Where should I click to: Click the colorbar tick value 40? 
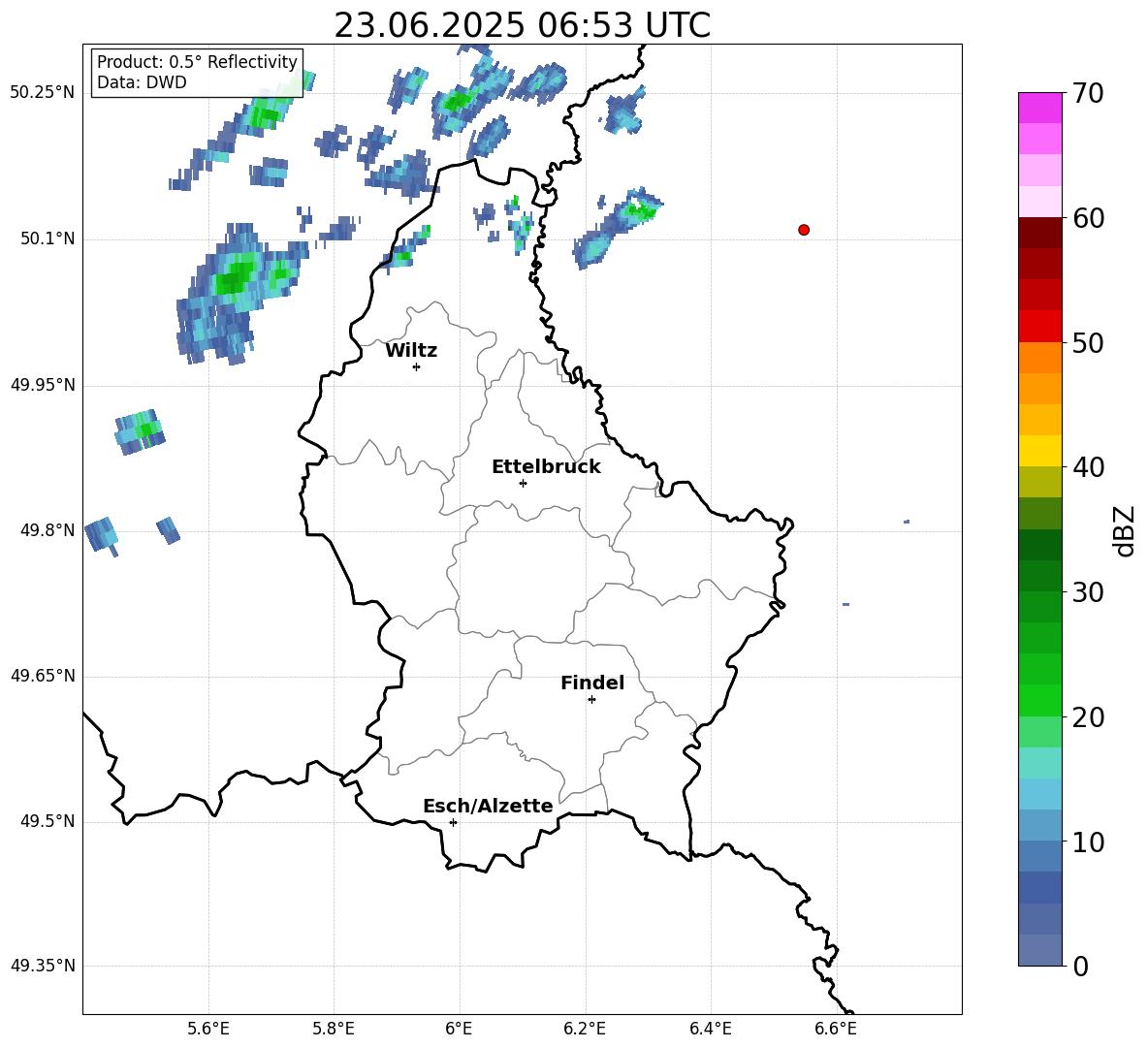coord(1088,467)
